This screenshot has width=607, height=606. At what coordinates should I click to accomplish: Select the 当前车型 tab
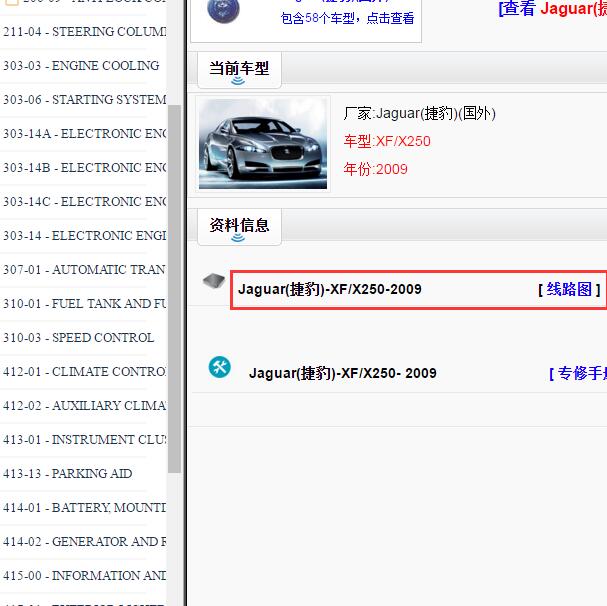pyautogui.click(x=239, y=70)
